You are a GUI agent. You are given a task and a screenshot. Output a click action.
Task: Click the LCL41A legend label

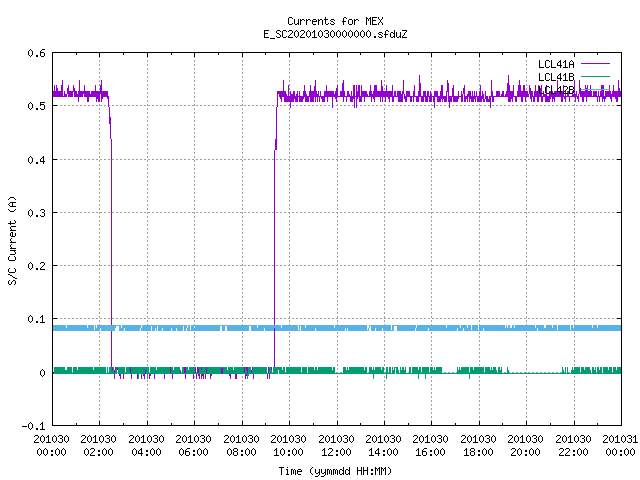point(556,64)
